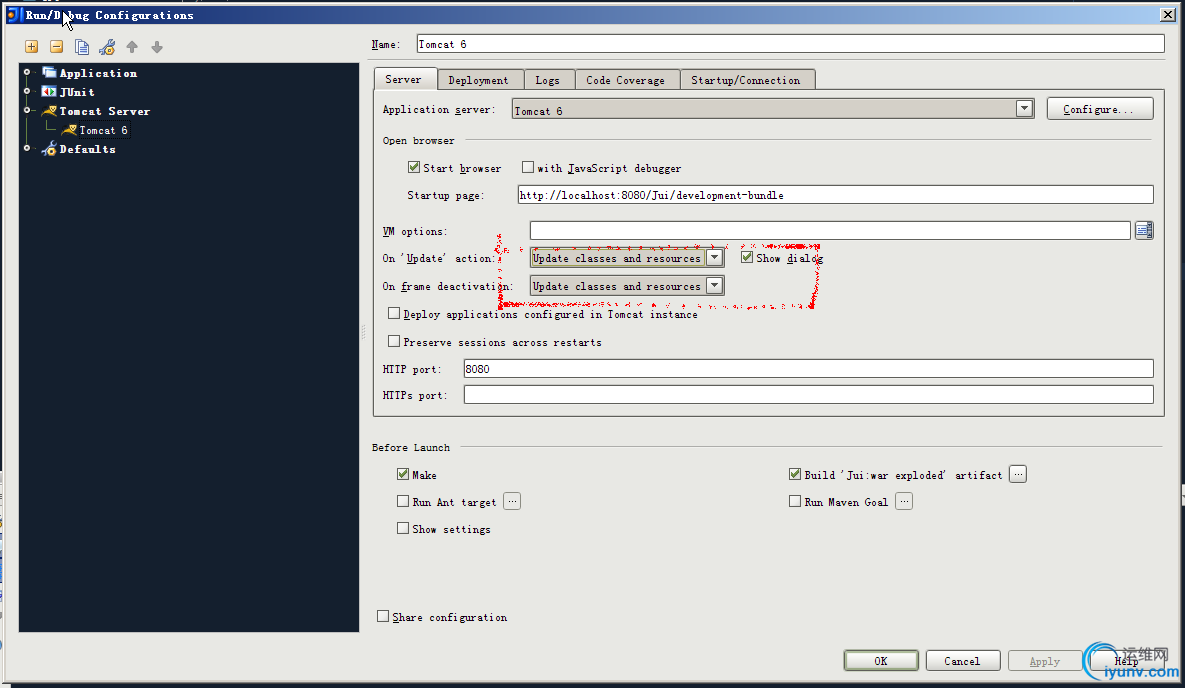Select the Tomcat 6 tree item
This screenshot has width=1185, height=688.
(104, 130)
